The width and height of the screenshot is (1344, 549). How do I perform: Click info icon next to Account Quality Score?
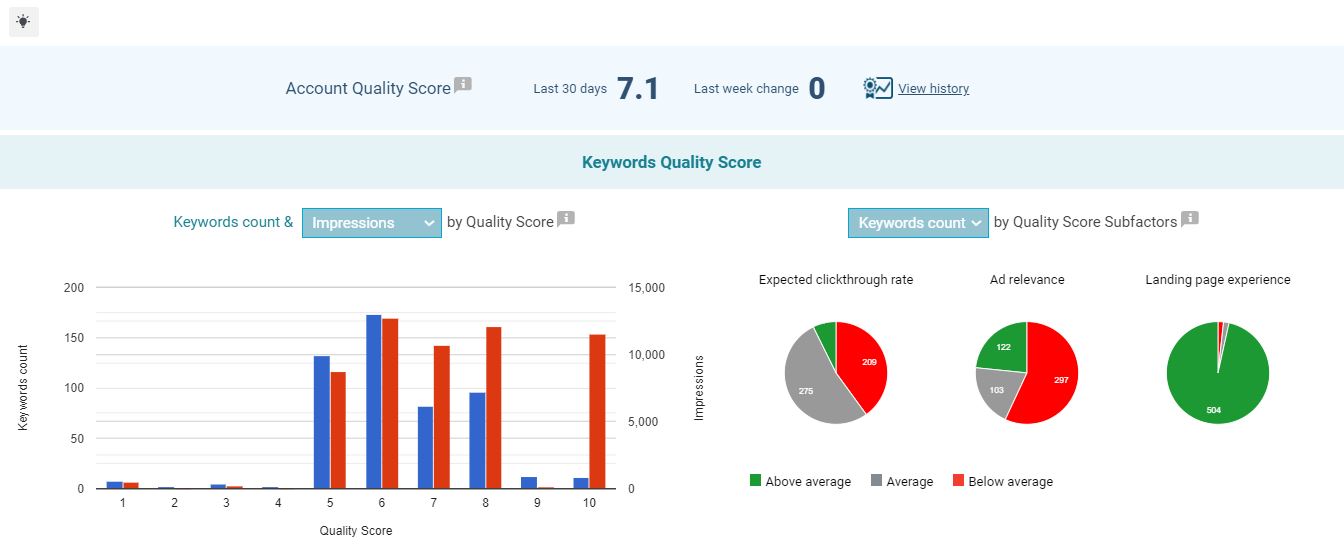462,85
